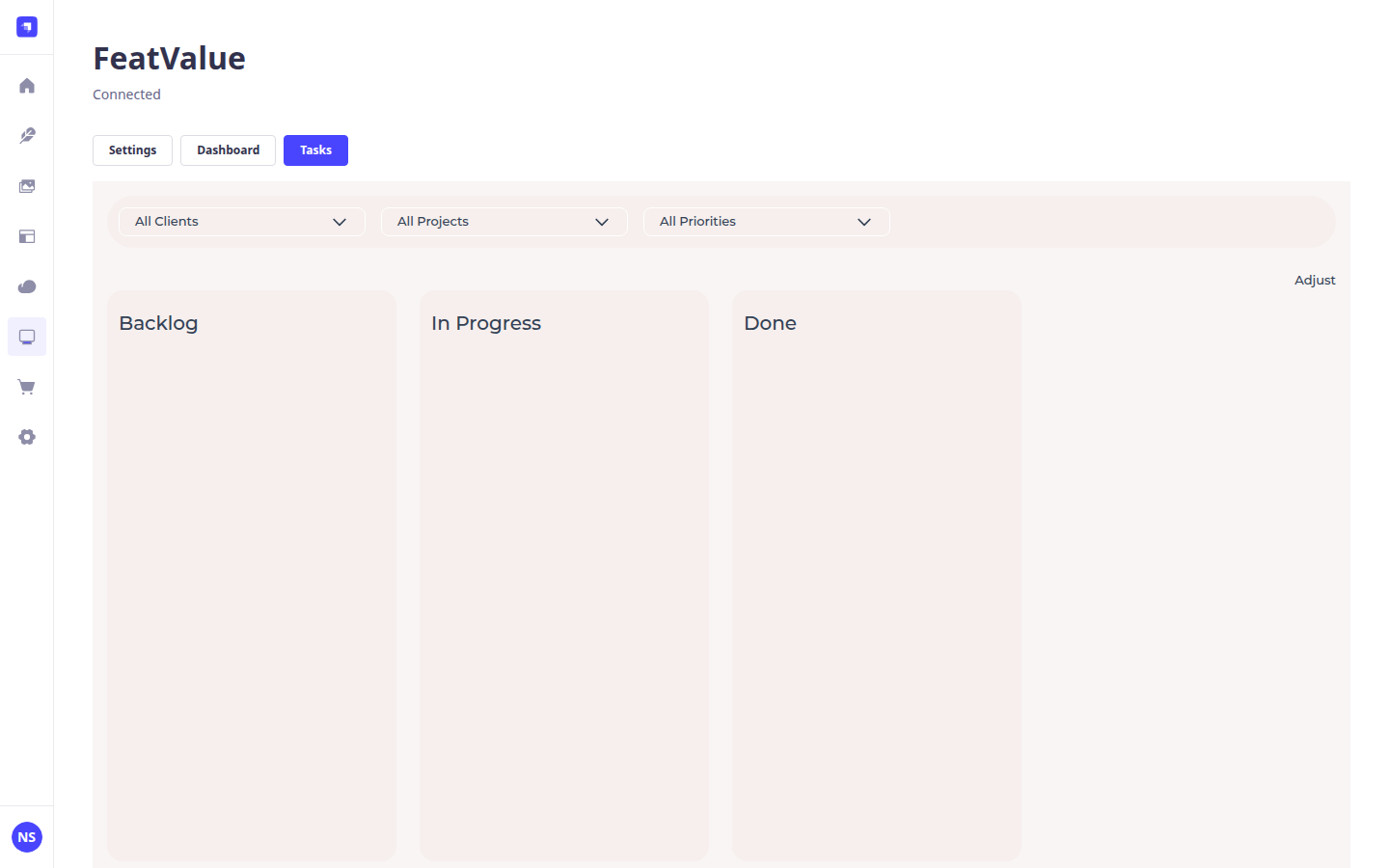Screen dimensions: 1389x868
Task: Open the settings gear icon in sidebar
Action: [27, 437]
